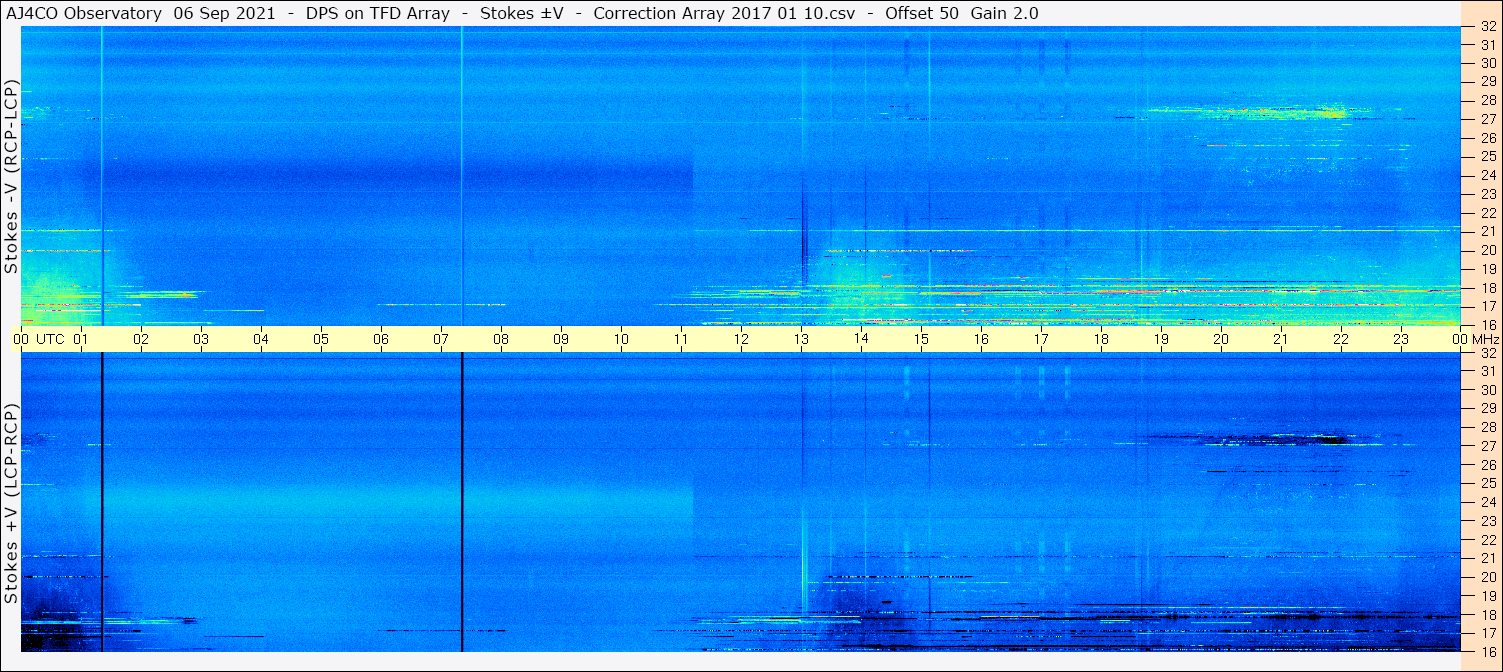Image resolution: width=1503 pixels, height=672 pixels.
Task: Click the 28 MHz label of the Stokes -V panel
Action: click(1488, 100)
